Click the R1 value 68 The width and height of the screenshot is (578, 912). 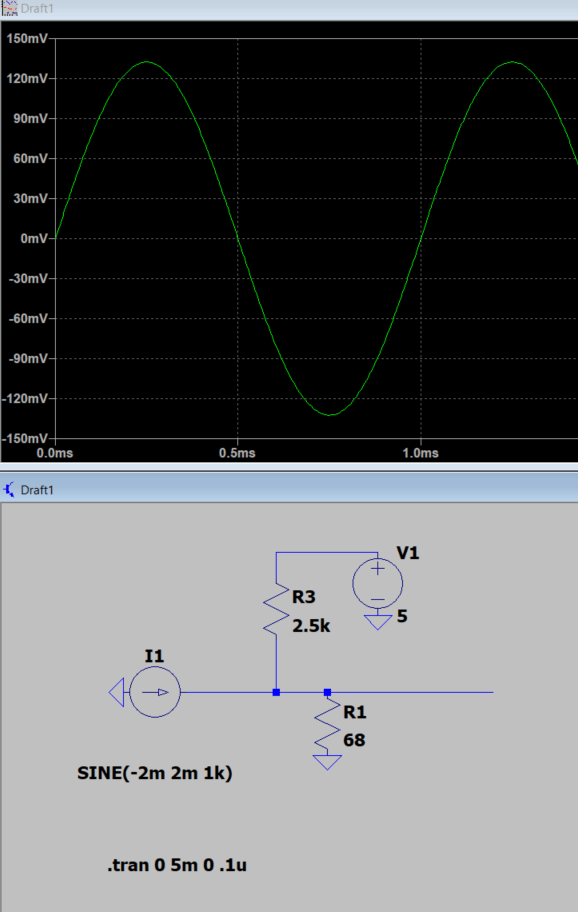pyautogui.click(x=354, y=740)
